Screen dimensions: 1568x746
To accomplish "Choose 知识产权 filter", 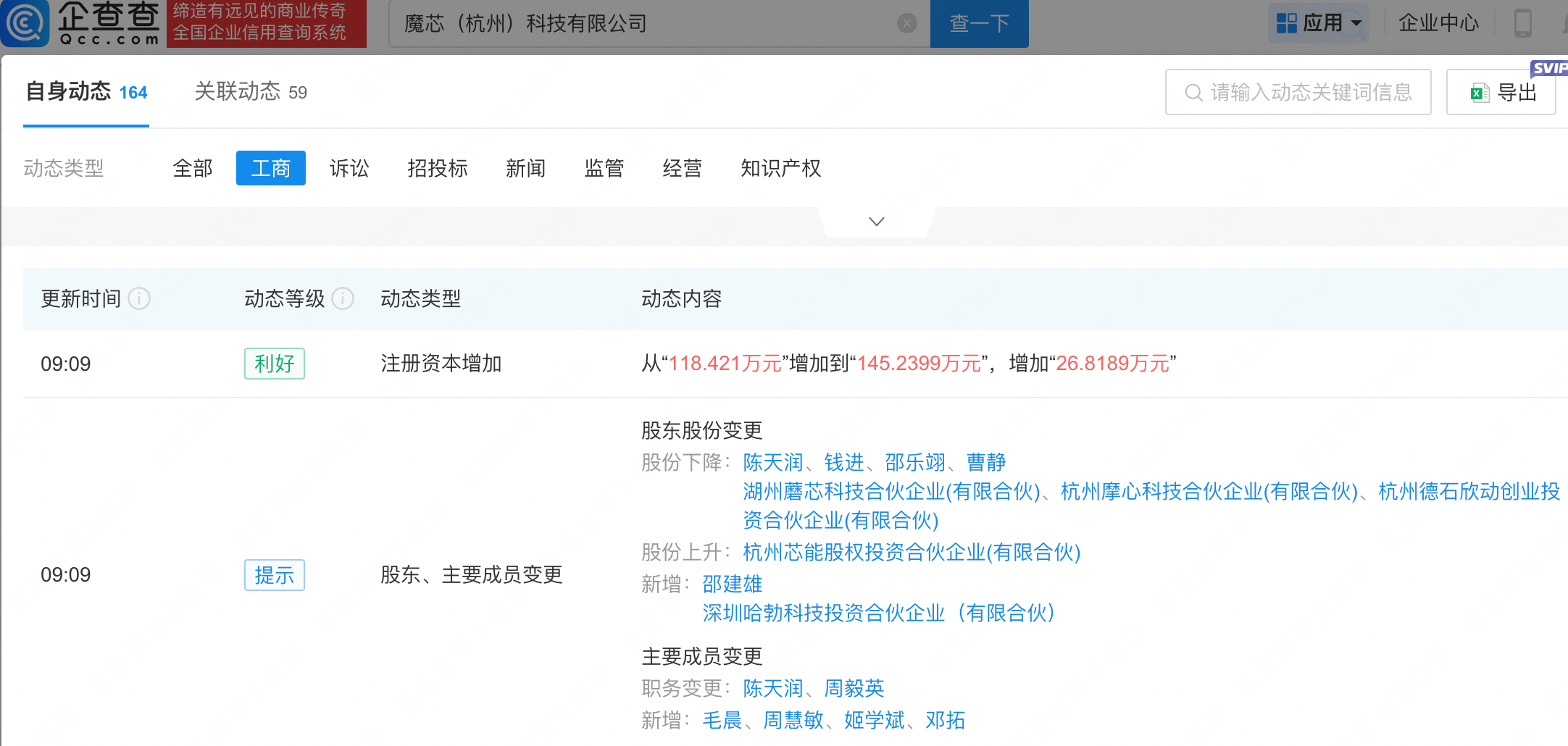I will 780,168.
